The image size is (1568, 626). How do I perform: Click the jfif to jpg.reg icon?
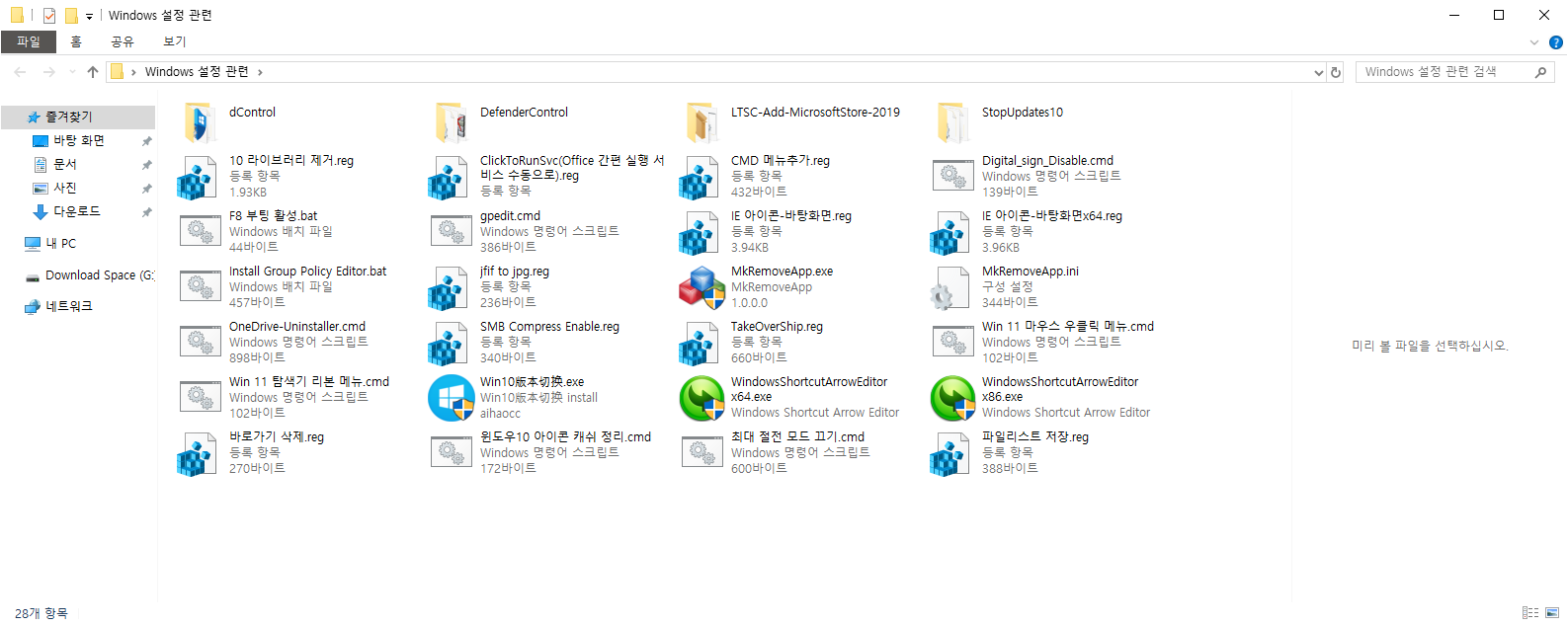click(449, 288)
